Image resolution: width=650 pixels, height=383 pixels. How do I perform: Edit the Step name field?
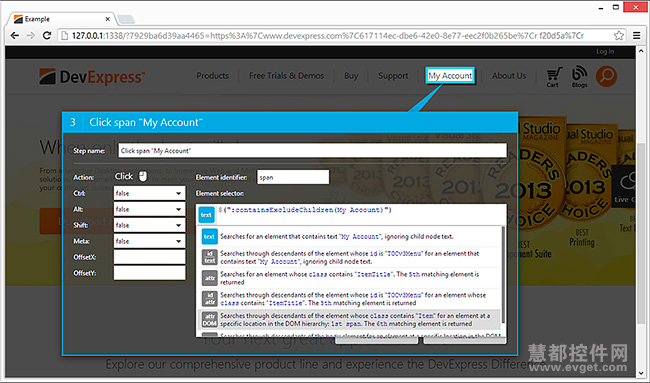[x=313, y=150]
